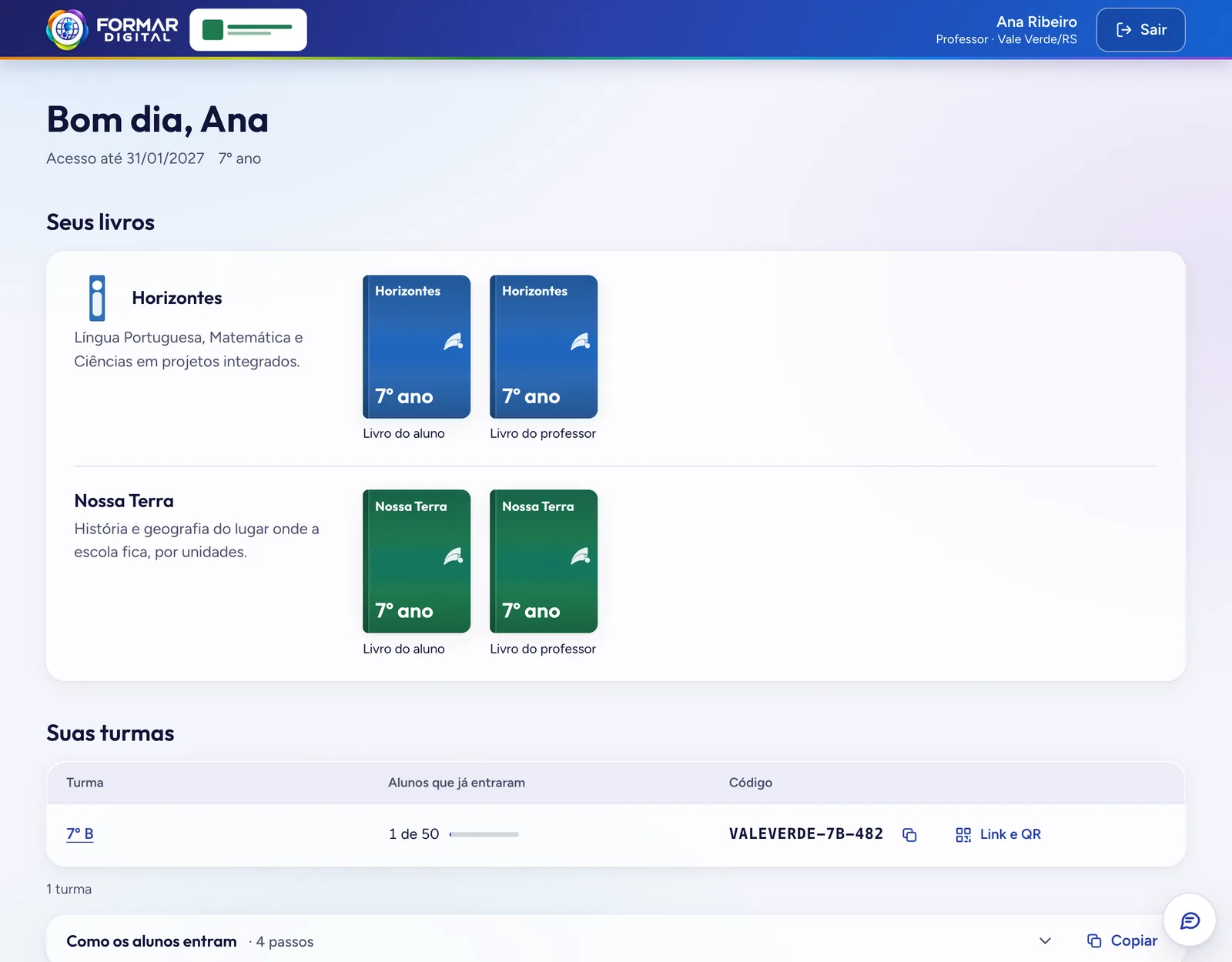This screenshot has width=1232, height=962.
Task: Click the Formar Digital globe logo
Action: point(67,29)
